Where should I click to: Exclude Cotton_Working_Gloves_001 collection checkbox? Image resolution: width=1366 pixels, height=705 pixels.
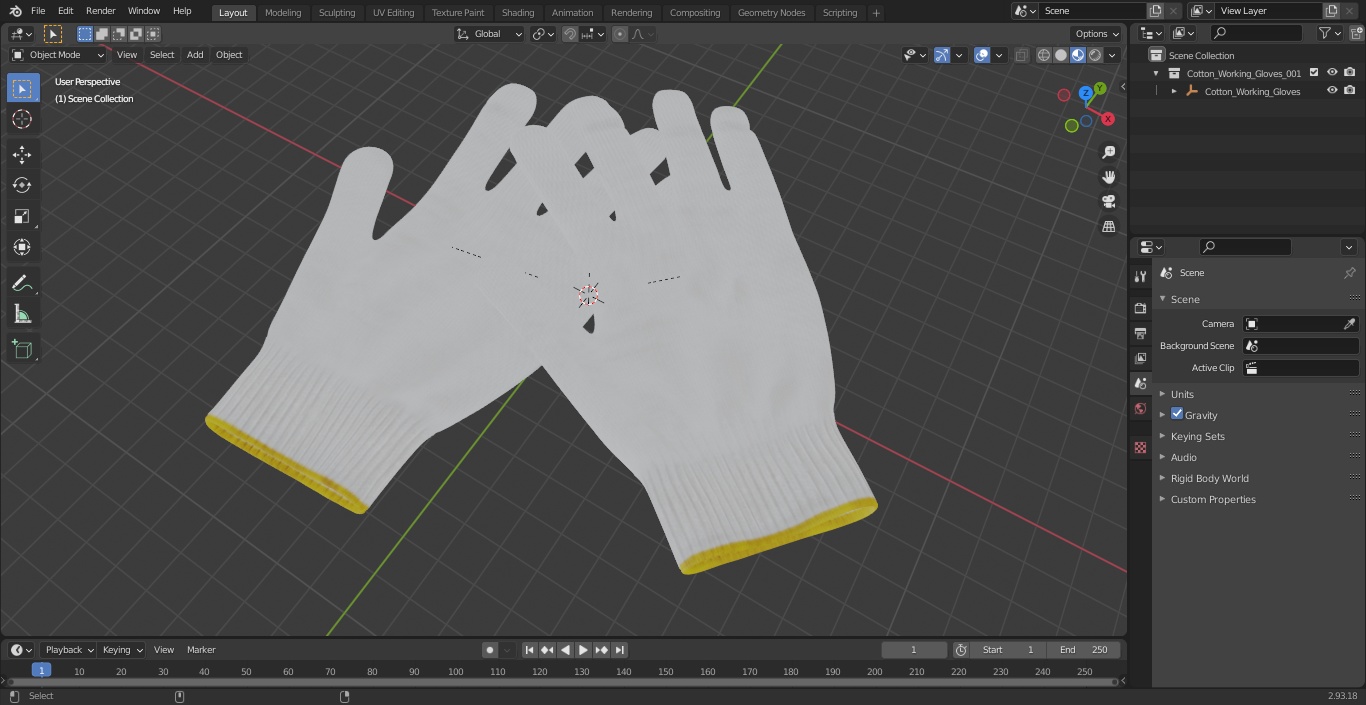point(1314,73)
